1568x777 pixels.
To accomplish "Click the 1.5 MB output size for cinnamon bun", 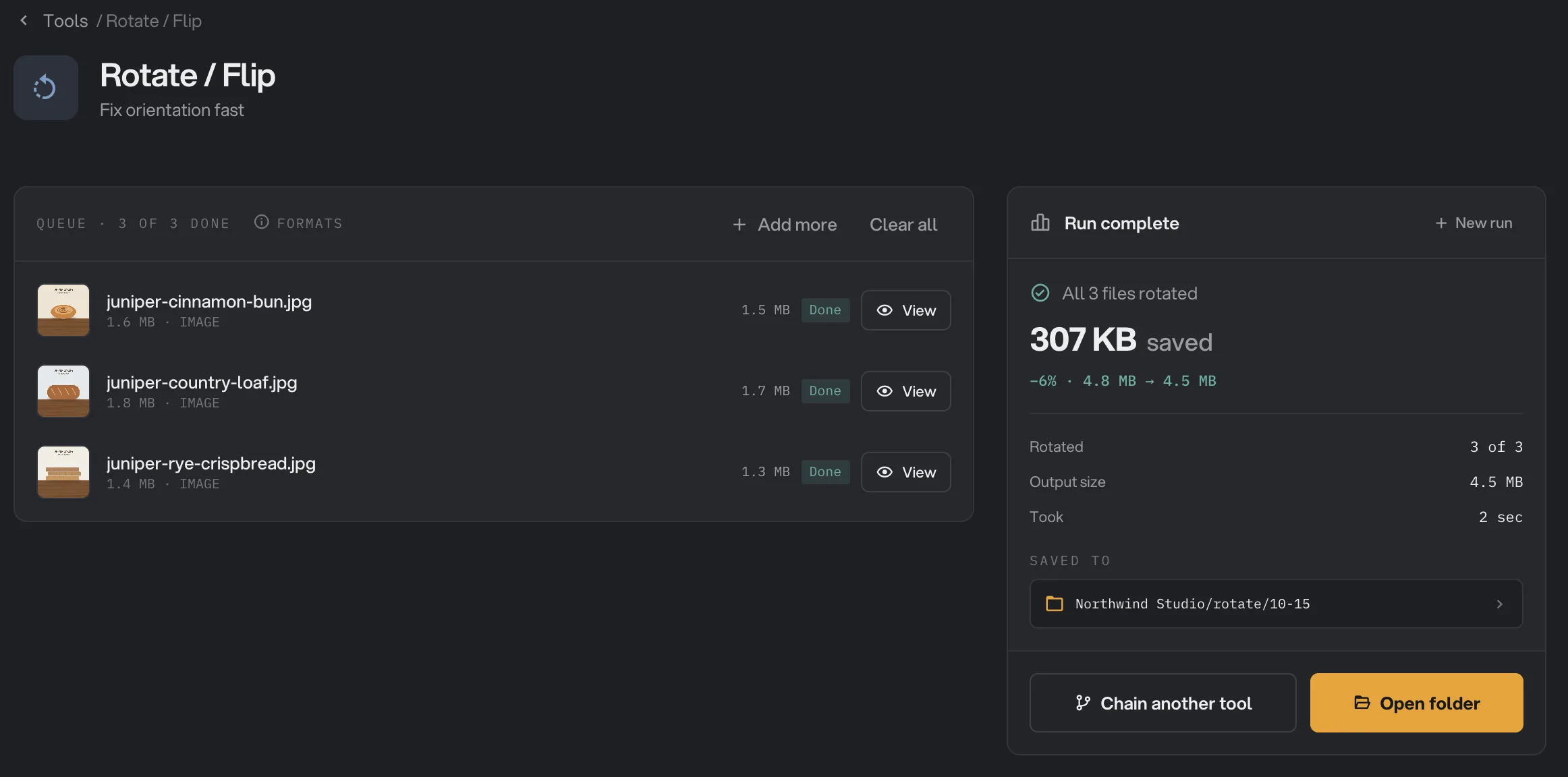I will click(x=765, y=310).
